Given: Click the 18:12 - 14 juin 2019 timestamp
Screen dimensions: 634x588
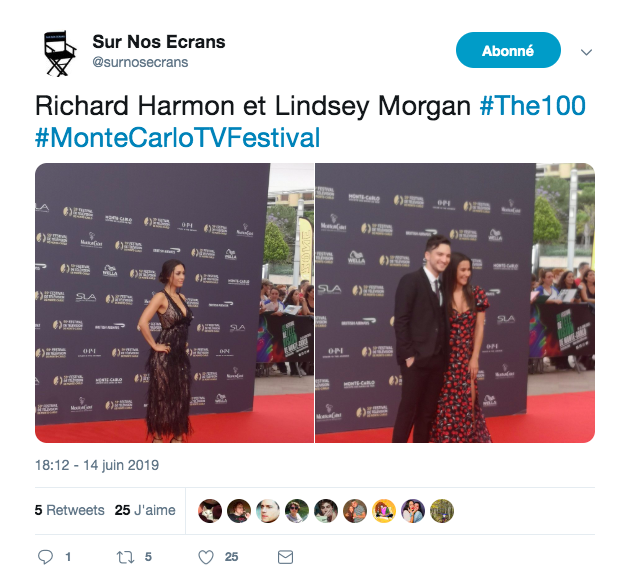Looking at the screenshot, I should 97,465.
